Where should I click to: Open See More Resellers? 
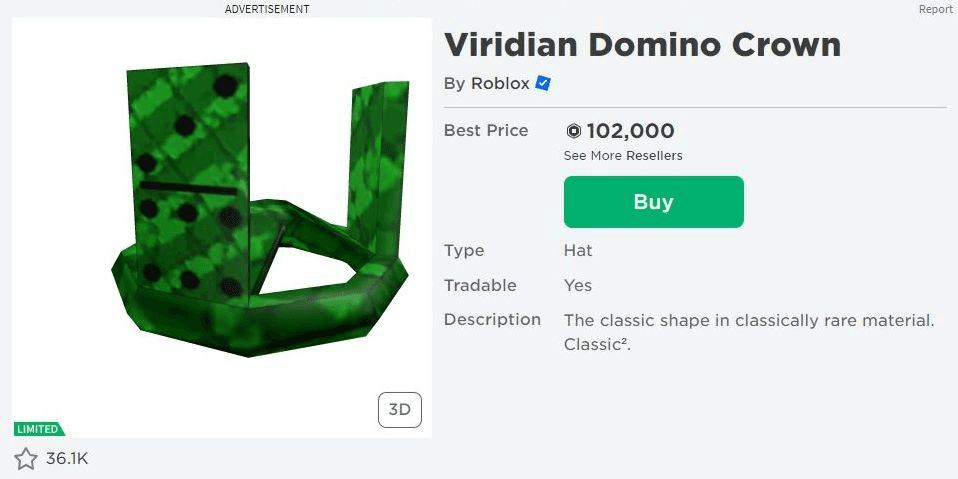coord(623,156)
